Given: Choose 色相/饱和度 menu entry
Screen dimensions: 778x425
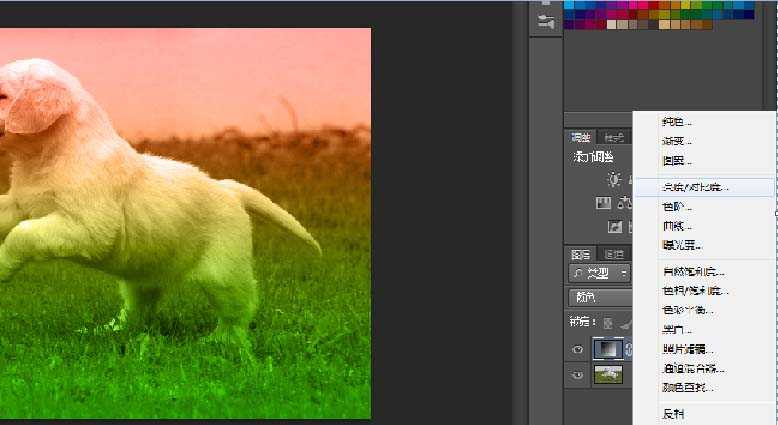Looking at the screenshot, I should tap(695, 291).
